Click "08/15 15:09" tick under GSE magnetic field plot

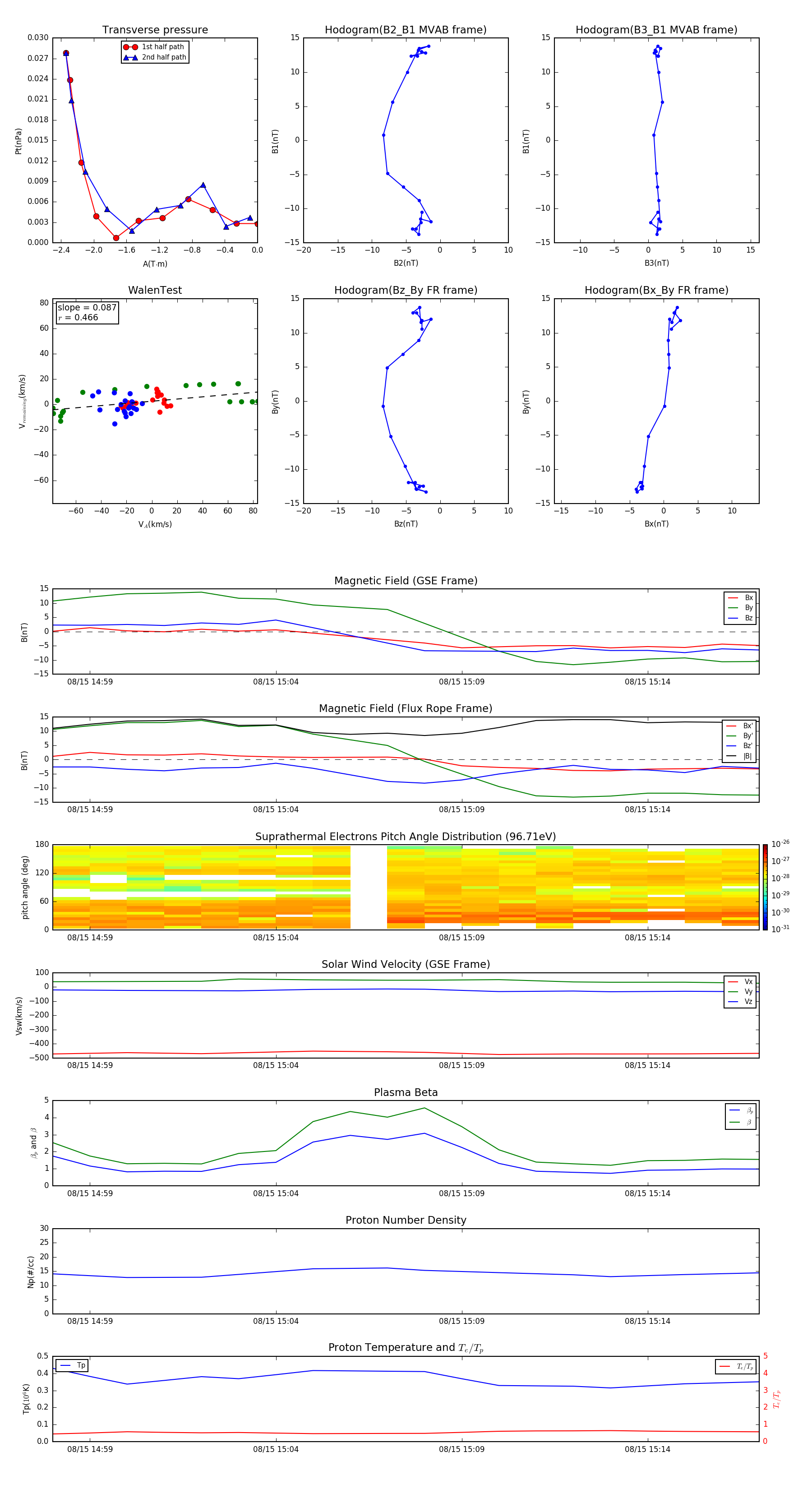461,682
